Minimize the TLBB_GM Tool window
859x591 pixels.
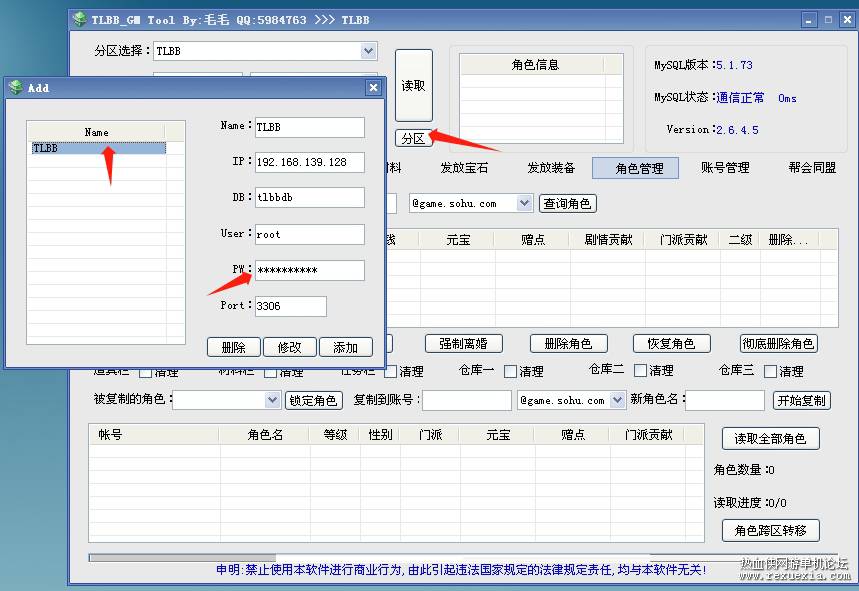click(x=809, y=20)
